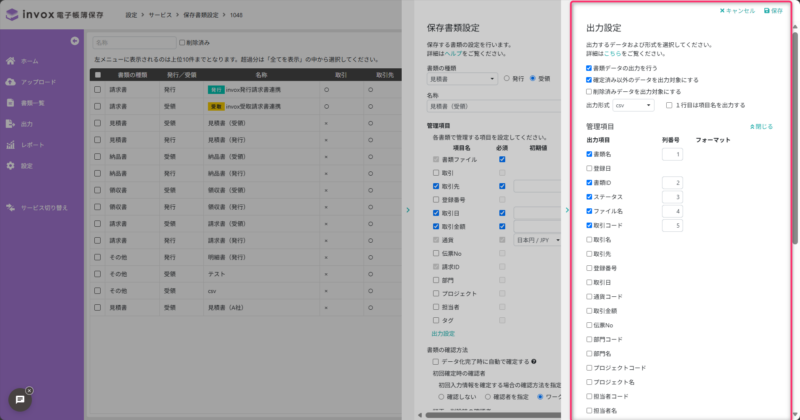Click the invox logo icon

(12, 15)
